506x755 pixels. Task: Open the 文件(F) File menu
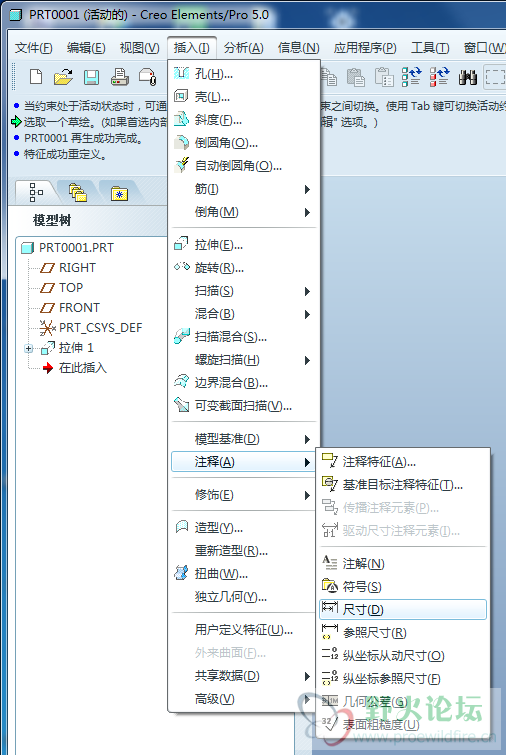(x=33, y=48)
